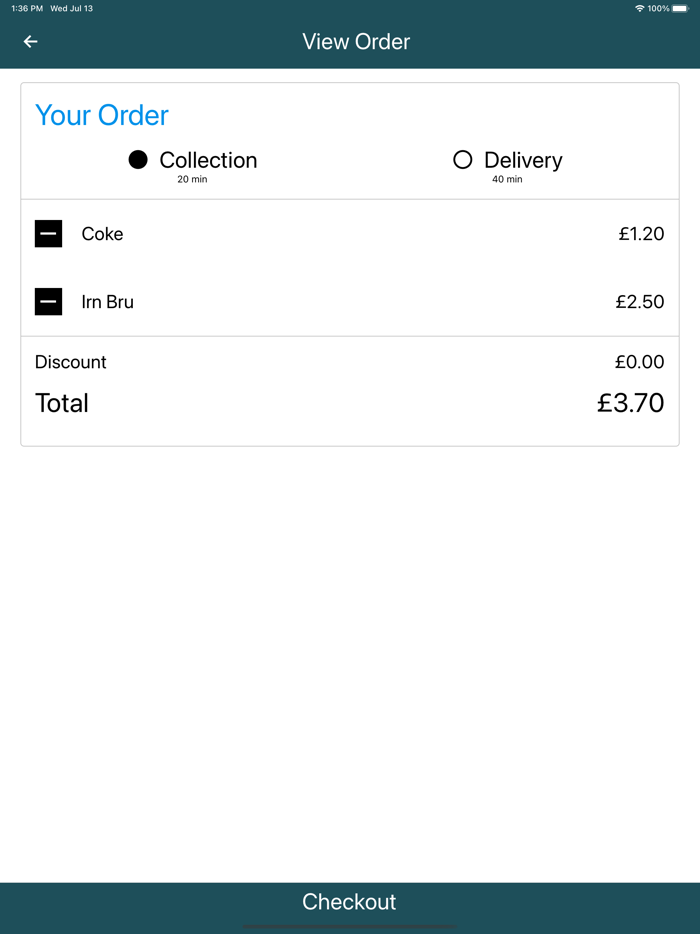
Task: Tap the Coke price £1.20
Action: point(641,234)
